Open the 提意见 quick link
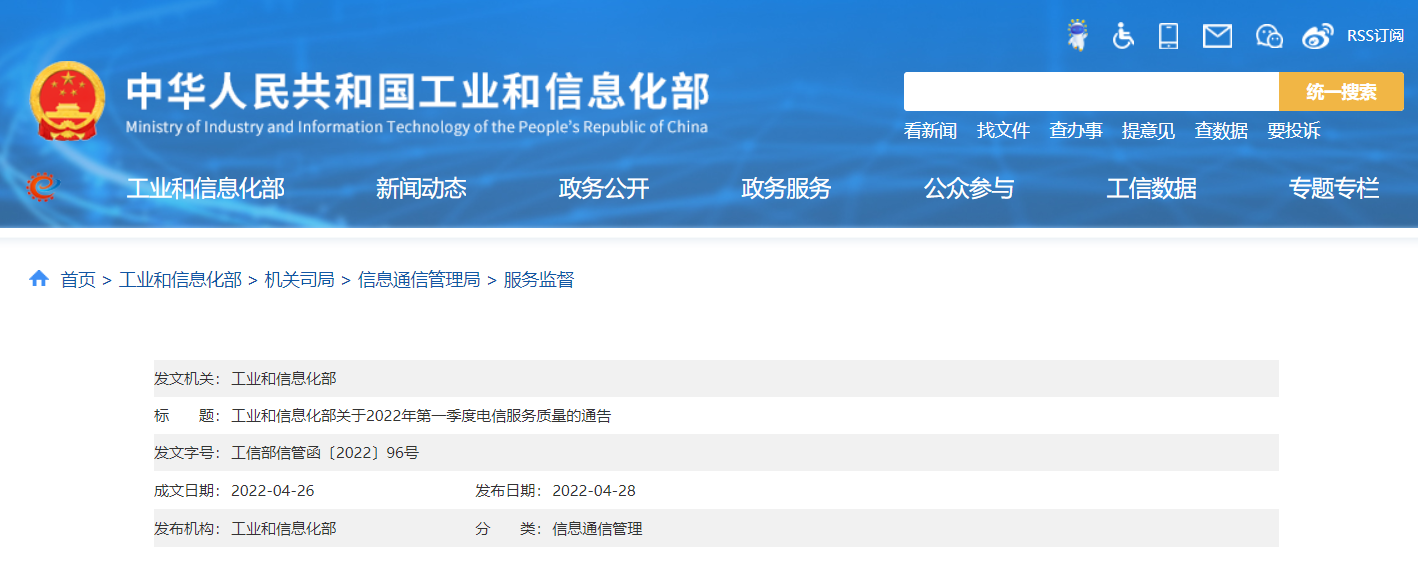The height and width of the screenshot is (571, 1418). point(1148,131)
